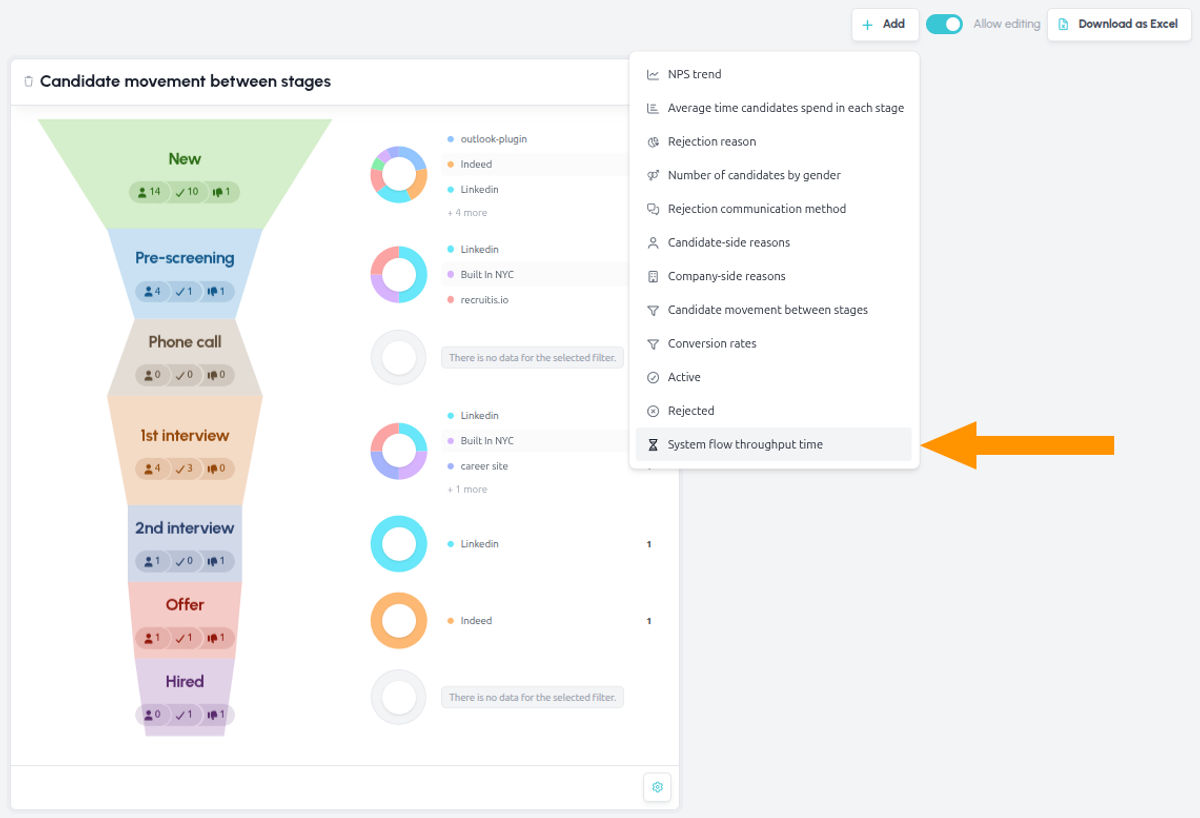The width and height of the screenshot is (1200, 818).
Task: Click the 14 candidates badge in New
Action: [x=150, y=192]
